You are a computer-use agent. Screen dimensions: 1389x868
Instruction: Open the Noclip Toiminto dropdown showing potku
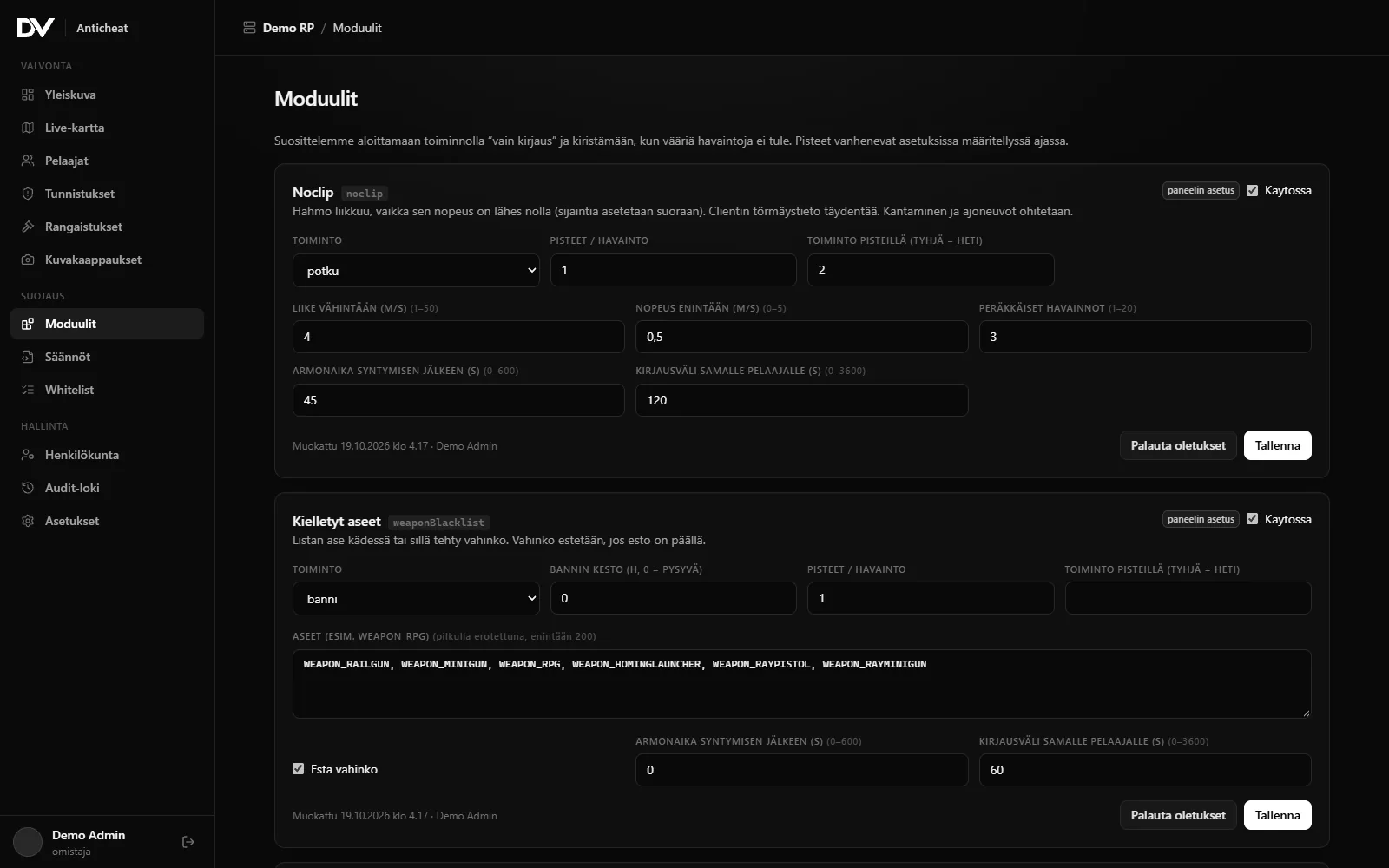click(416, 270)
